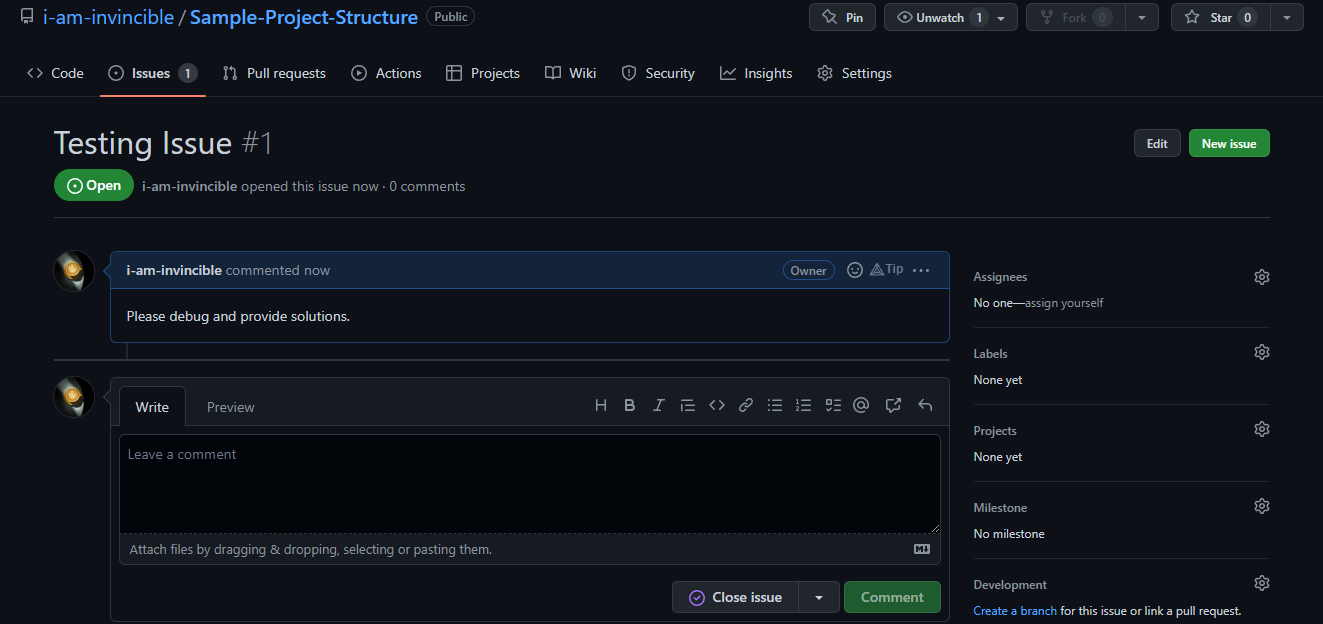Insert a saved reply using arrow icon

[x=925, y=405]
